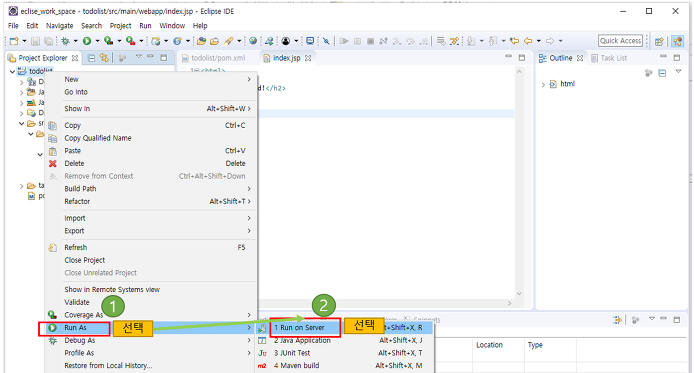
Task: Switch to the Task List tab
Action: click(x=609, y=58)
